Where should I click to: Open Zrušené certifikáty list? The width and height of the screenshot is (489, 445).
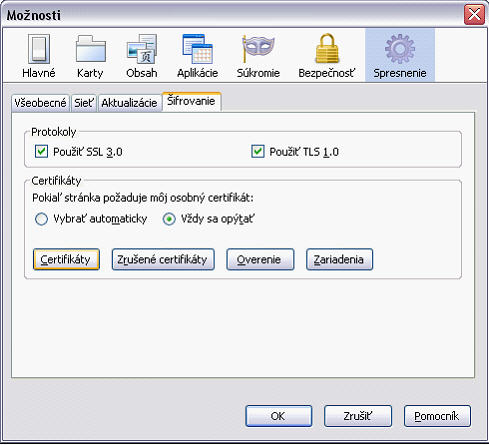(x=163, y=259)
